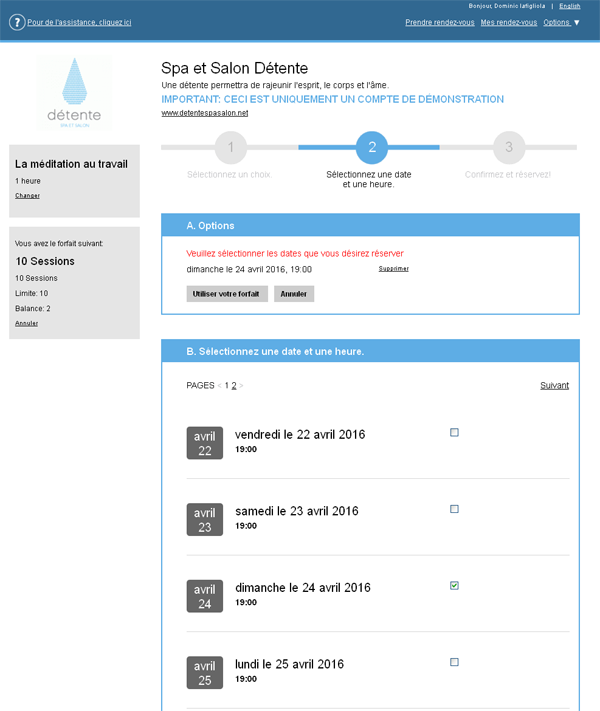This screenshot has width=600, height=711.
Task: Click the avril 23 calendar date icon
Action: [x=205, y=519]
